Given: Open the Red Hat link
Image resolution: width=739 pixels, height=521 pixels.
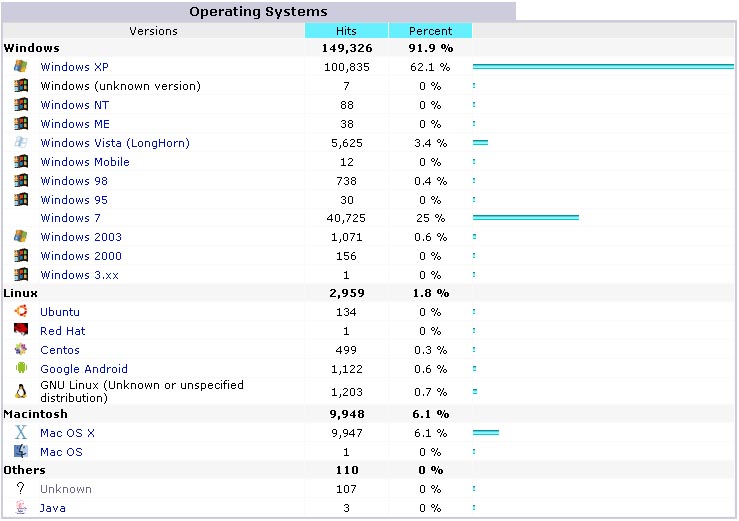Looking at the screenshot, I should (63, 331).
